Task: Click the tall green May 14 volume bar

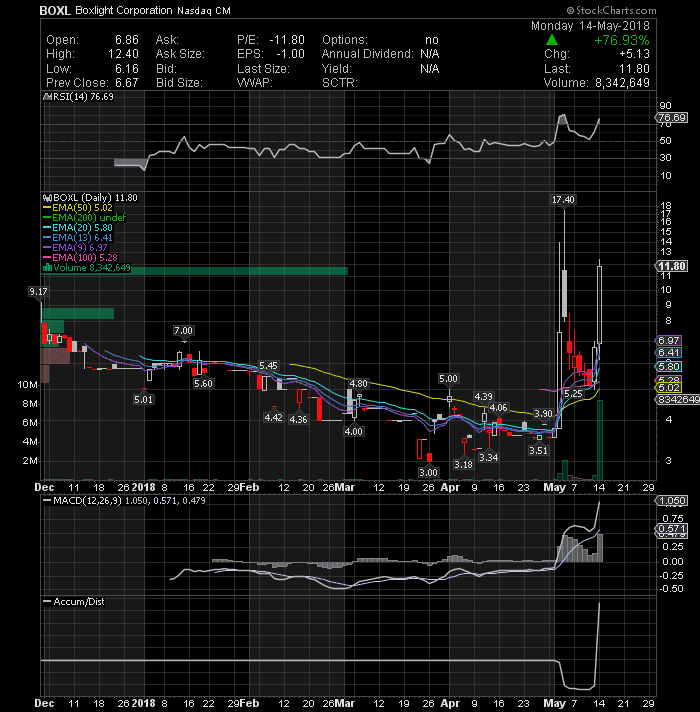Action: [x=600, y=440]
